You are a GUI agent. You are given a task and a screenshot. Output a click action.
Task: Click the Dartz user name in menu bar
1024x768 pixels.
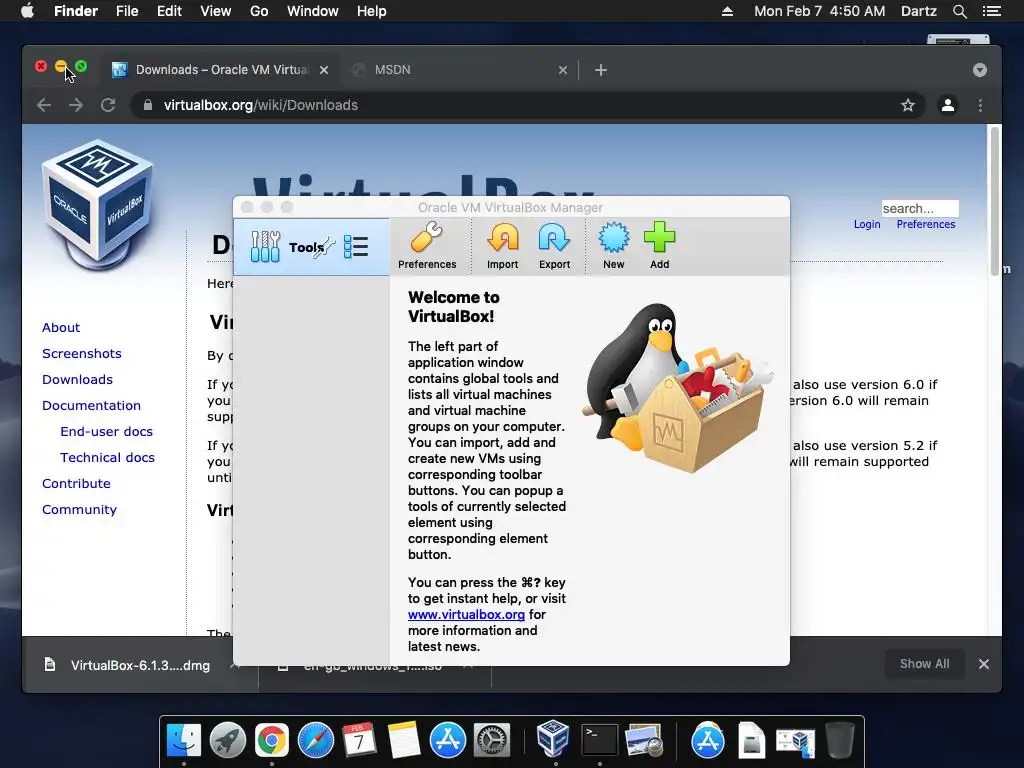[918, 11]
